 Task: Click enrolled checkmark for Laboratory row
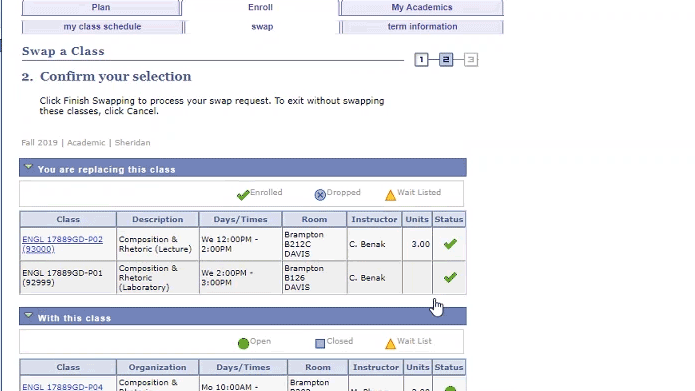point(450,278)
